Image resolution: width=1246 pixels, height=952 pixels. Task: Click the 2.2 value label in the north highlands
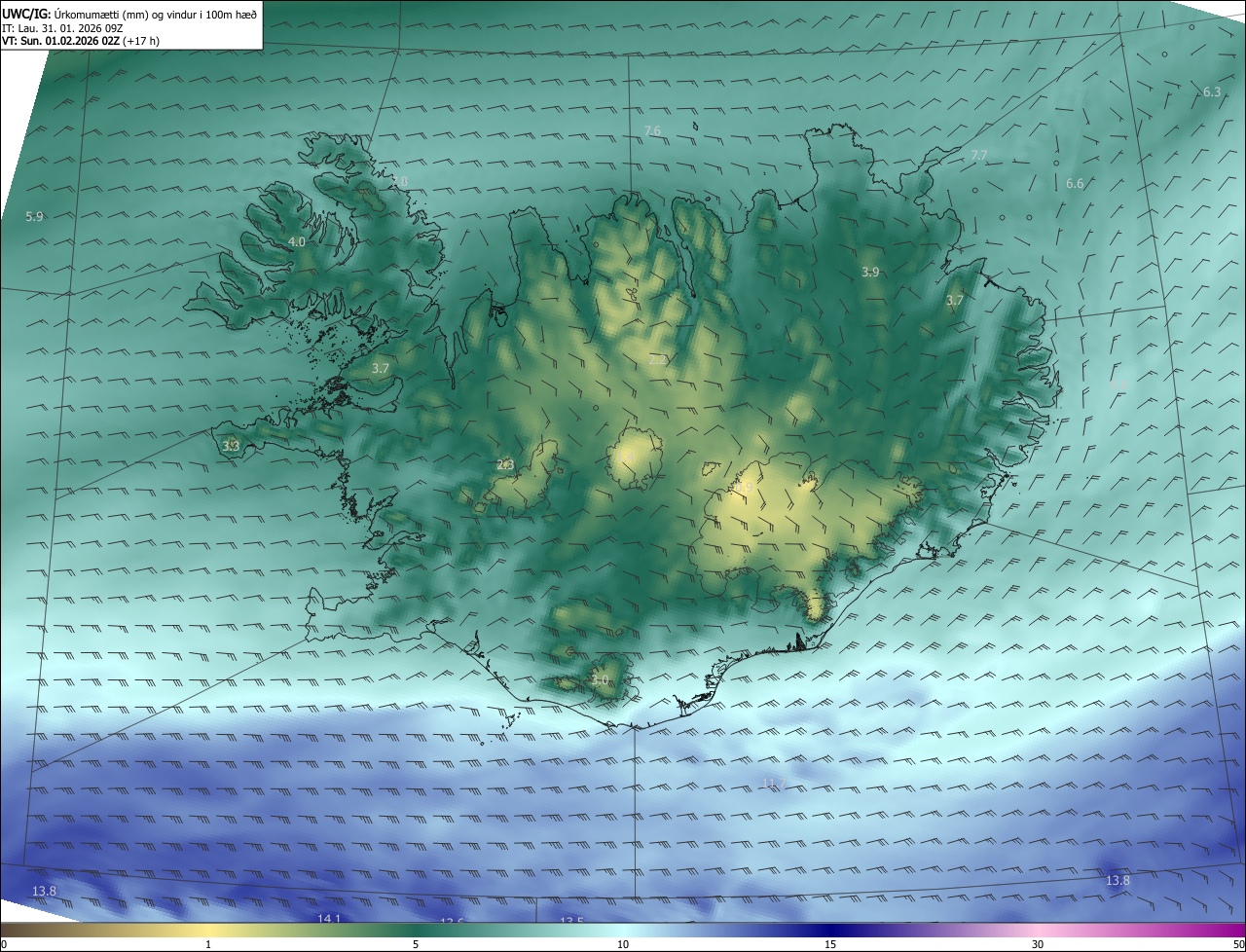click(657, 359)
